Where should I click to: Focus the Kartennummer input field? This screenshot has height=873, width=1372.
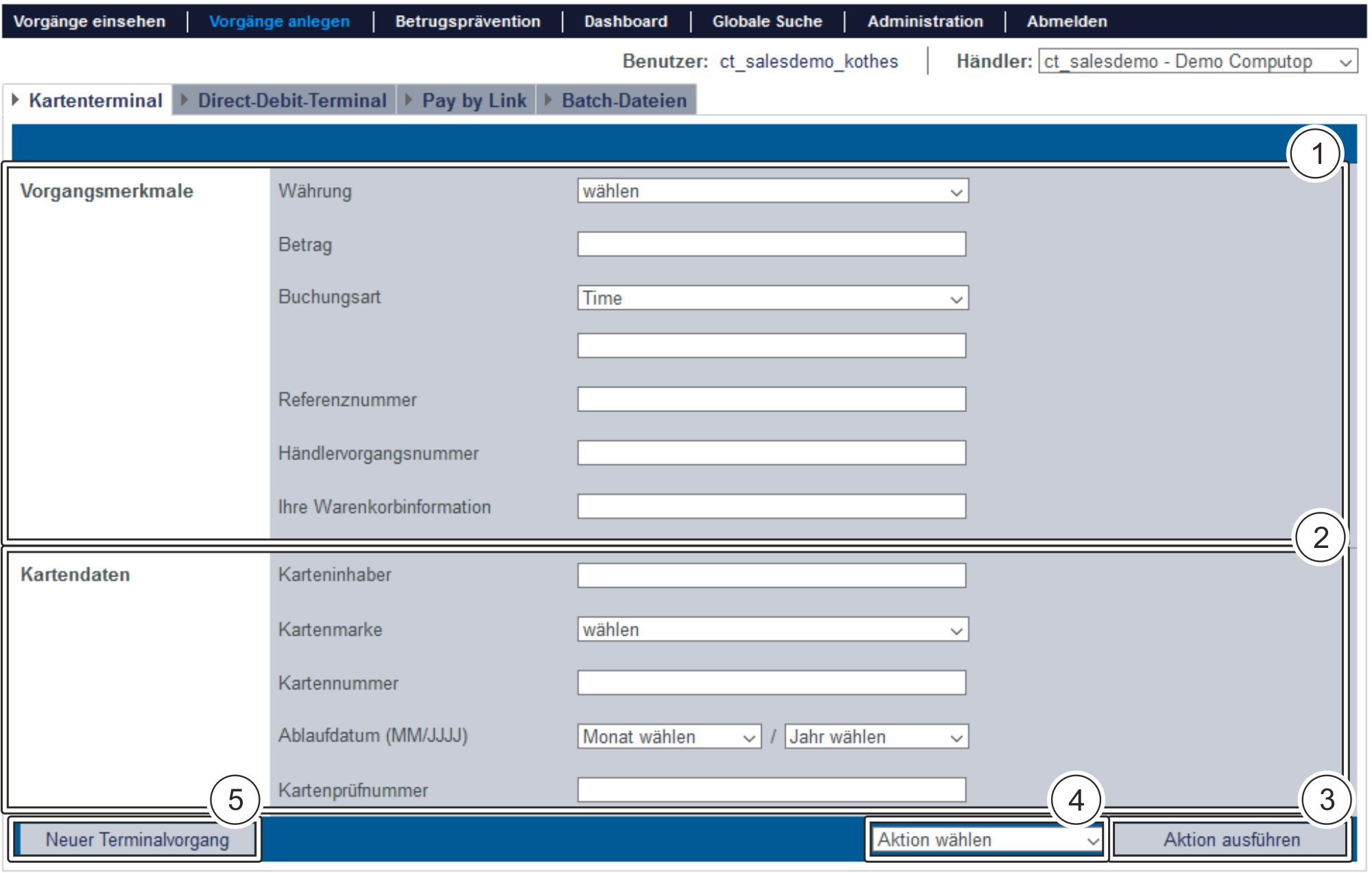pos(771,683)
